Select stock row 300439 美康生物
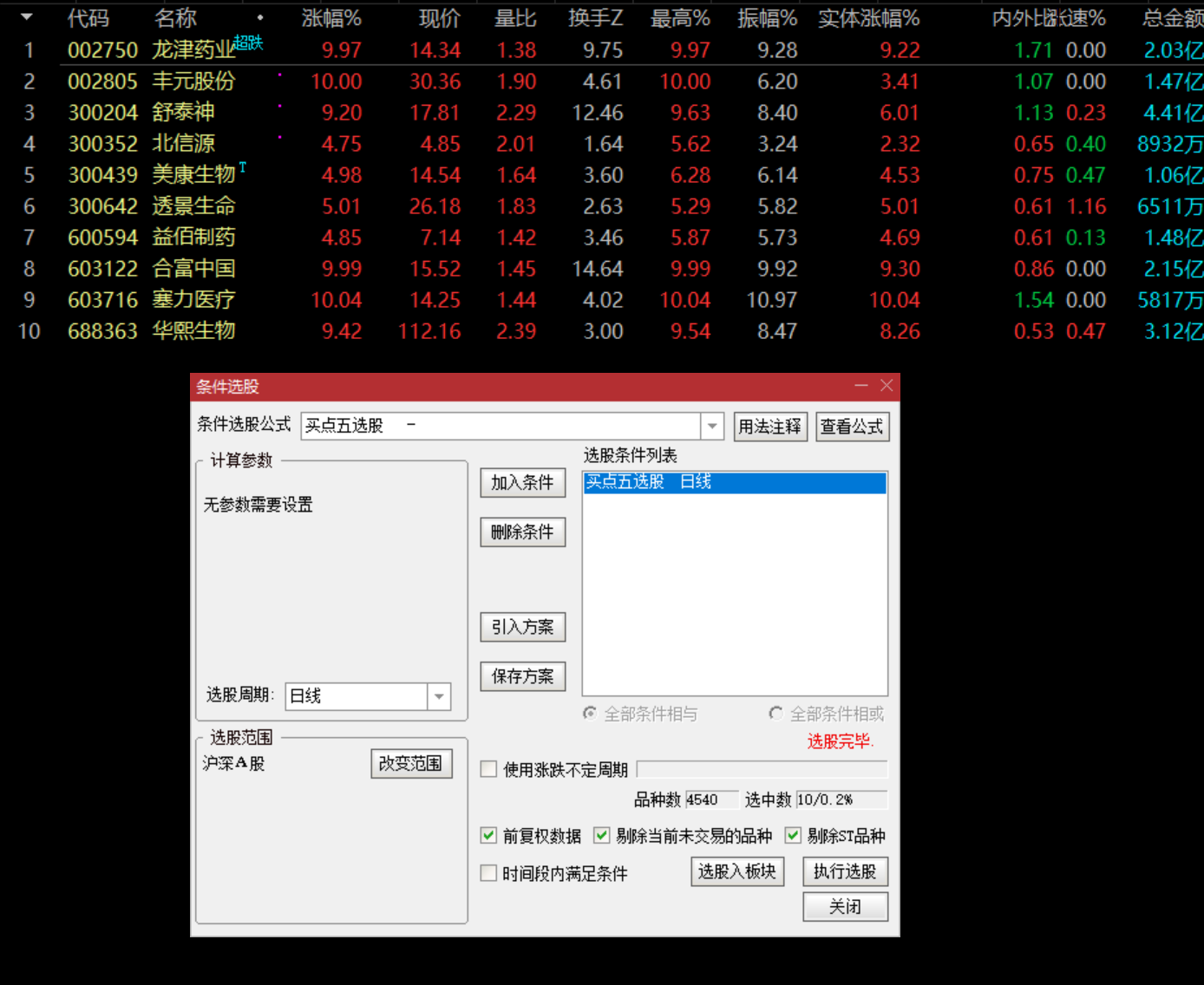The image size is (1204, 985). click(602, 175)
